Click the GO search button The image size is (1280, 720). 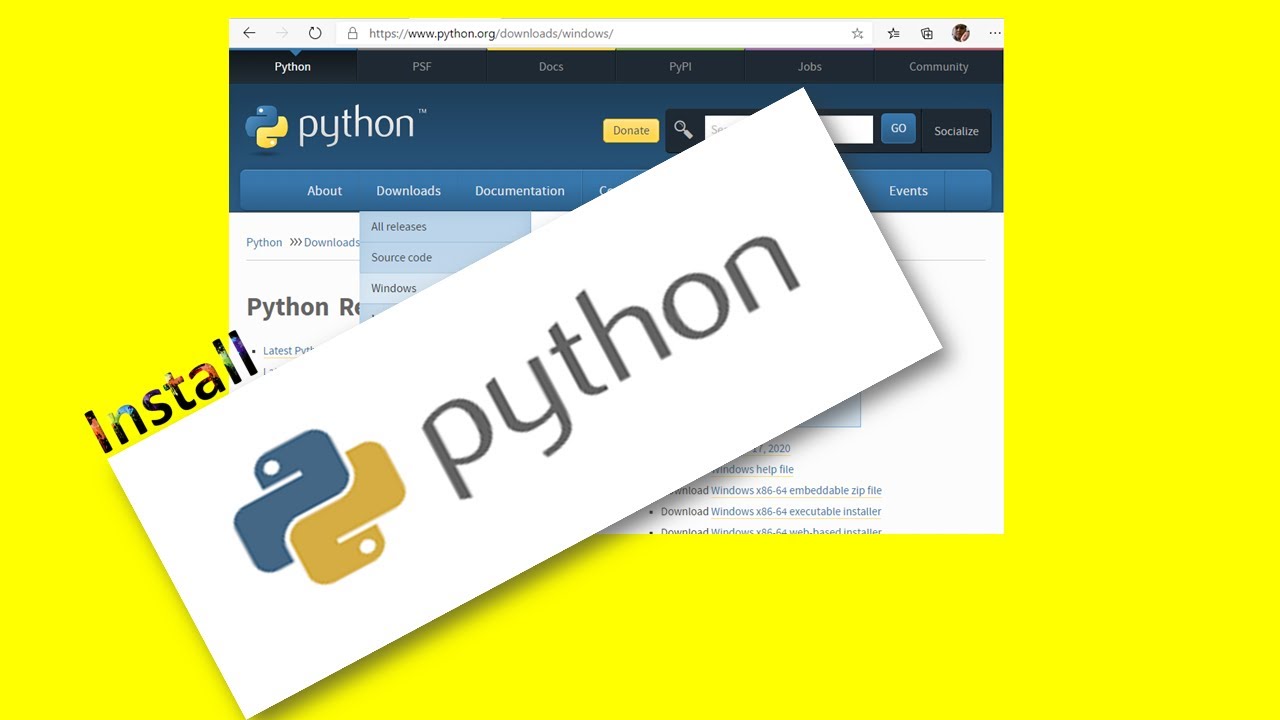(898, 129)
